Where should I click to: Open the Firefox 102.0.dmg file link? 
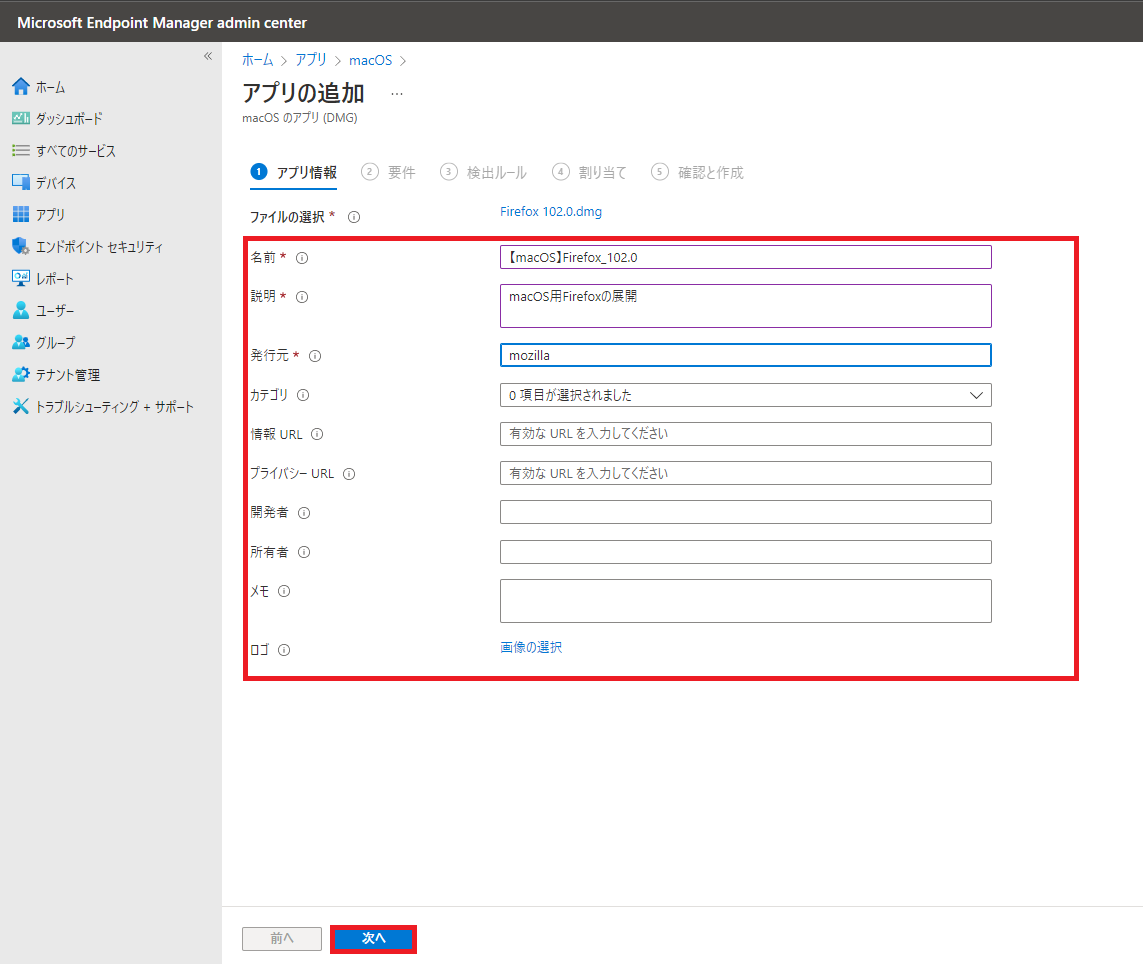point(551,211)
